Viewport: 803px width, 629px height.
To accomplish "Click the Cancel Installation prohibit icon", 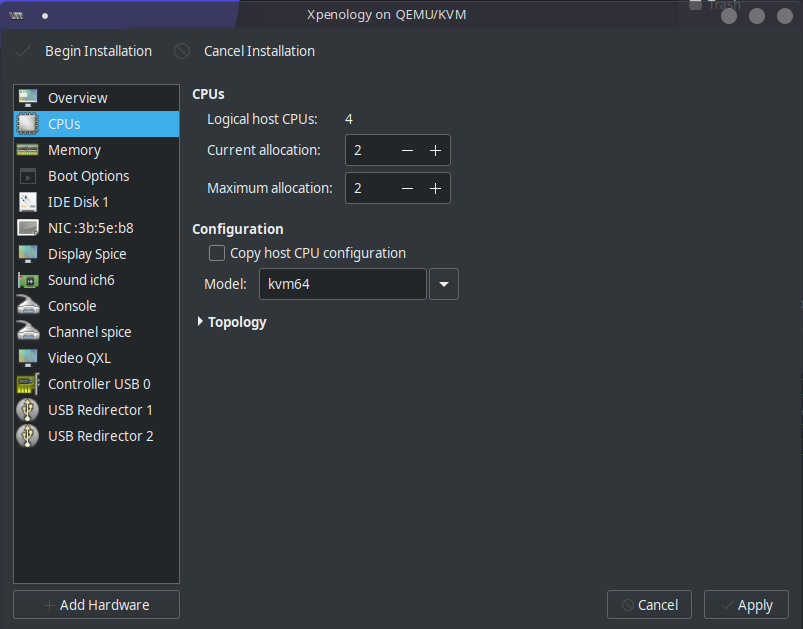I will coord(182,51).
